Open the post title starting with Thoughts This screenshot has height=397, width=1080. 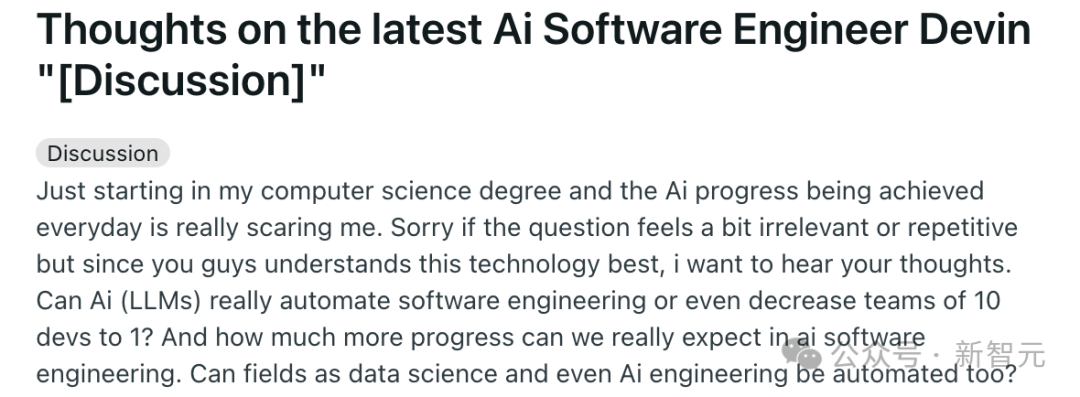pyautogui.click(x=533, y=55)
